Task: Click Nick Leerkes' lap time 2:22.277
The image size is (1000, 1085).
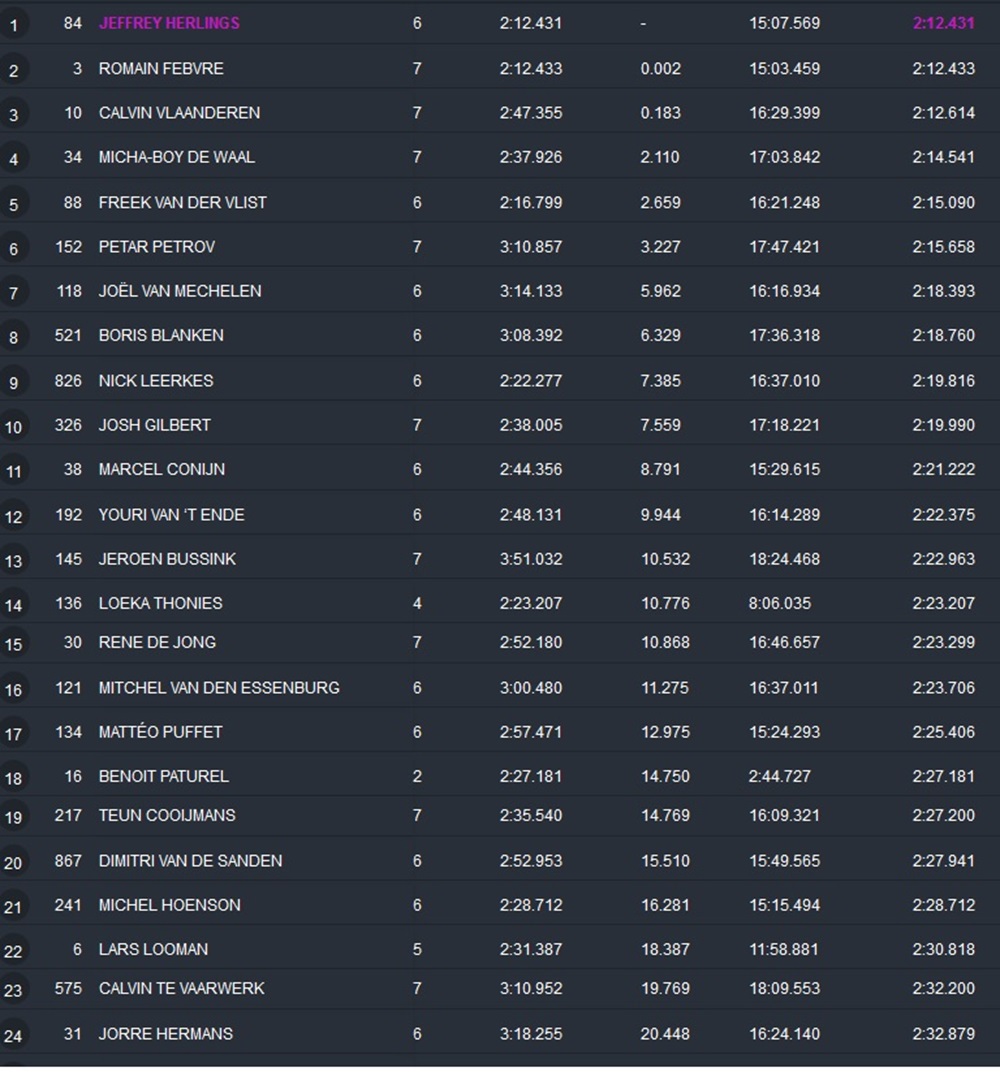Action: [x=531, y=380]
